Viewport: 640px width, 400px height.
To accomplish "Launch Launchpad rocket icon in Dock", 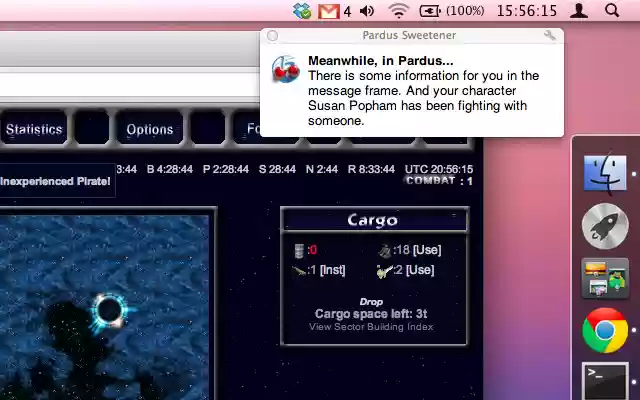I will [x=605, y=226].
